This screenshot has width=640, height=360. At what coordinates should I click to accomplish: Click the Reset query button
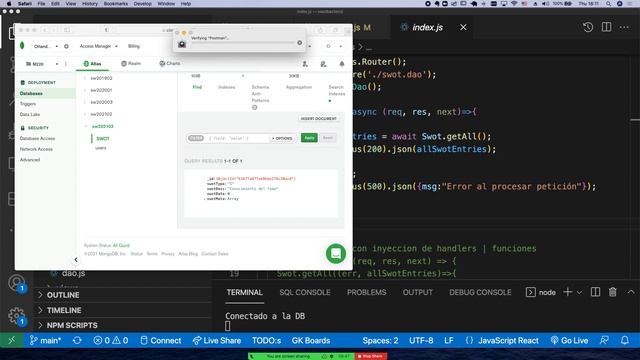click(x=328, y=138)
